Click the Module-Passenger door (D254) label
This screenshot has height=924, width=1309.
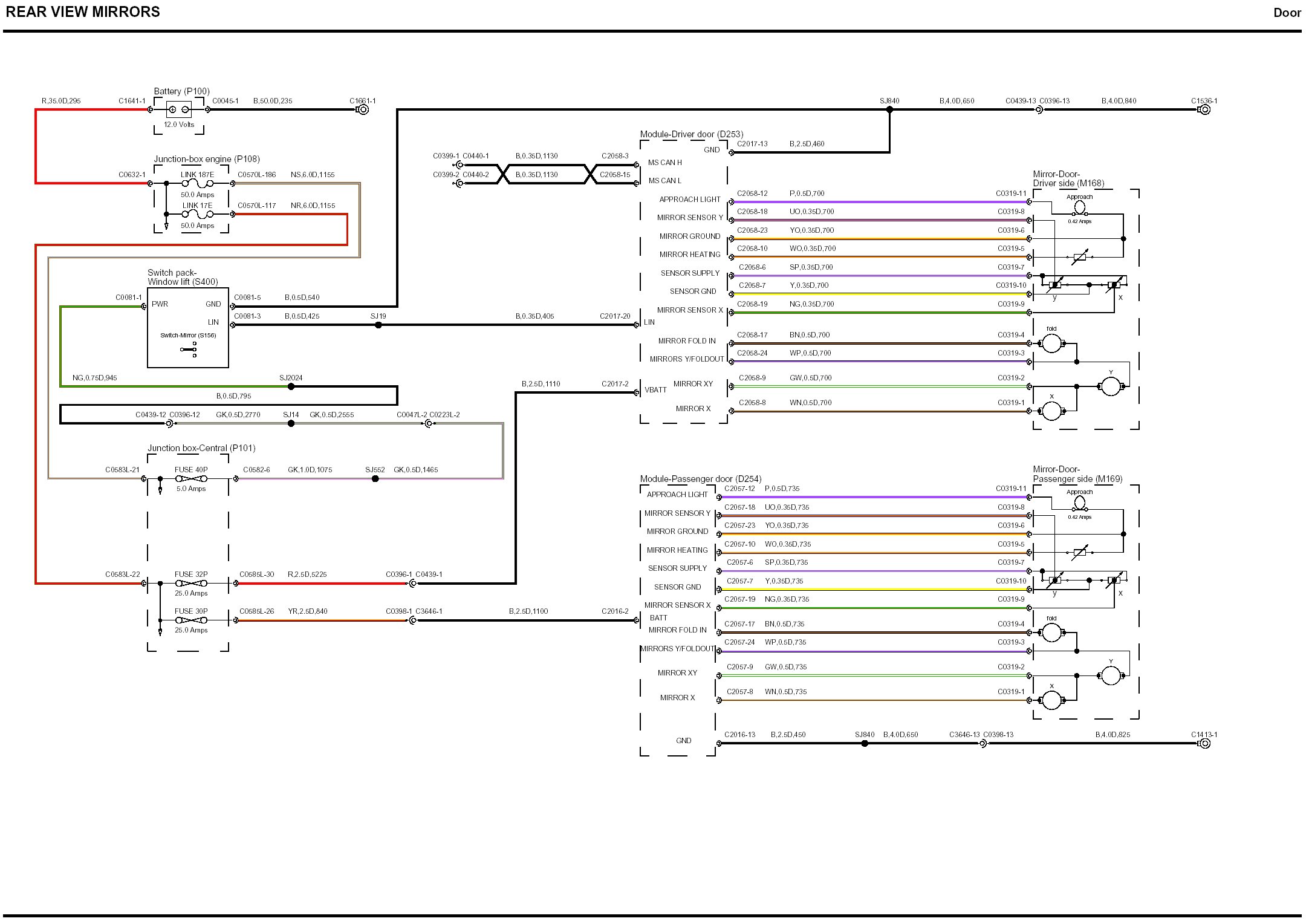(700, 479)
